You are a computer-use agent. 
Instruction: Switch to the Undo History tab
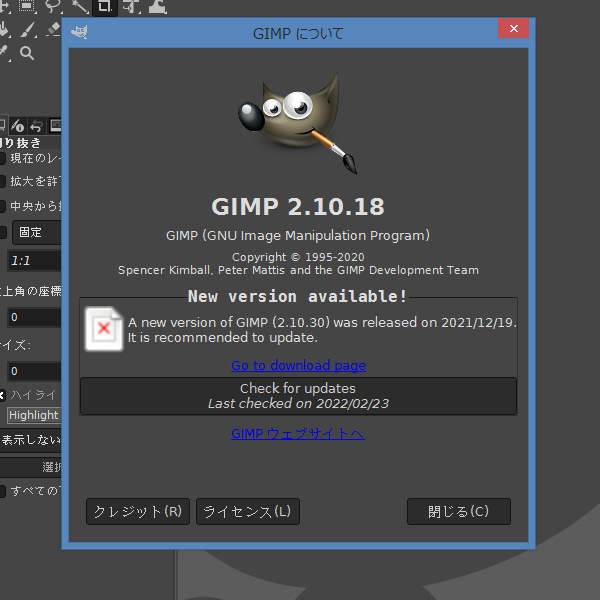(x=36, y=126)
